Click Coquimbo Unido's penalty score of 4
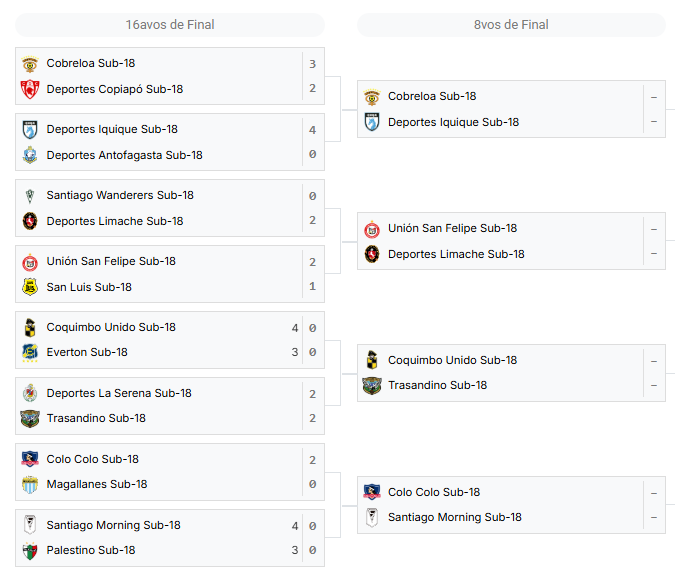Viewport: 675px width, 572px height. (294, 328)
